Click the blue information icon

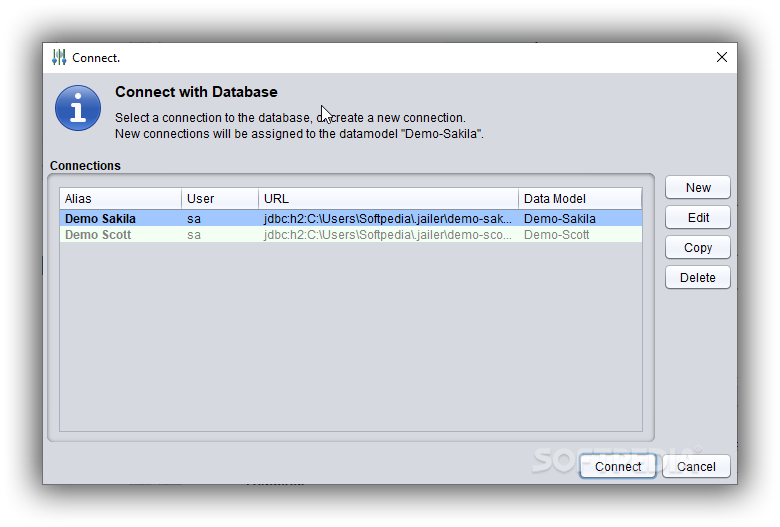78,108
